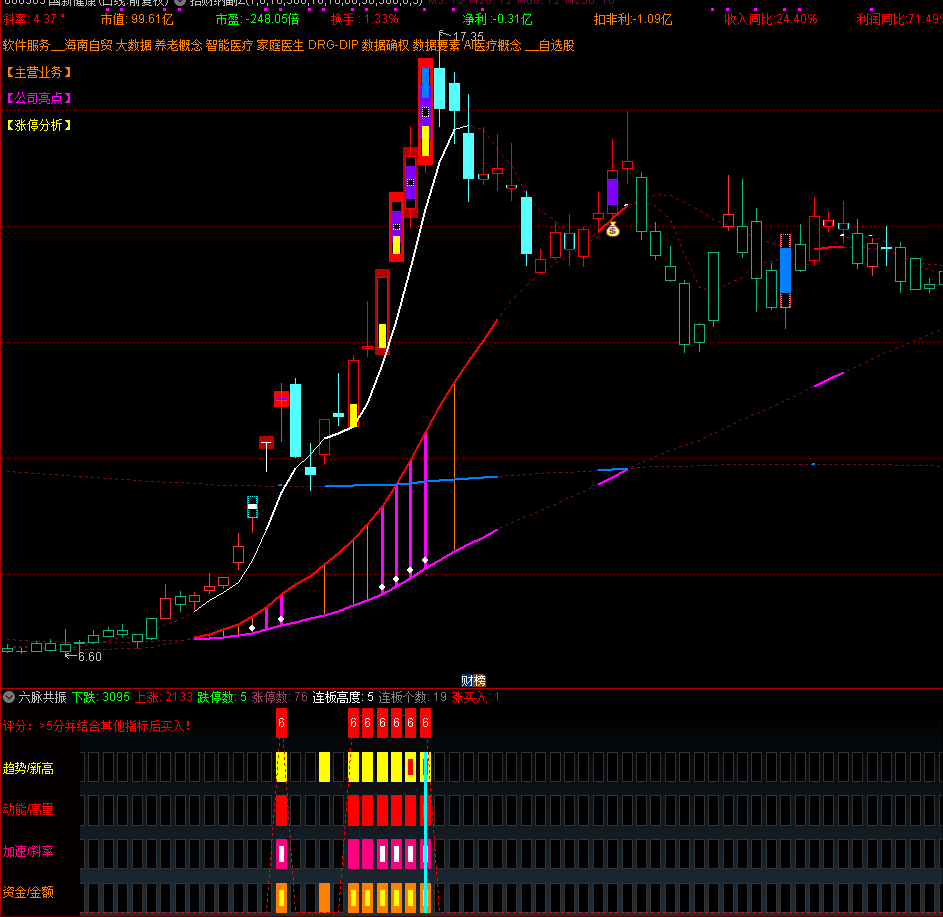Viewport: 943px width, 917px height.
Task: Click the 数据确权 concept tag
Action: coord(385,46)
